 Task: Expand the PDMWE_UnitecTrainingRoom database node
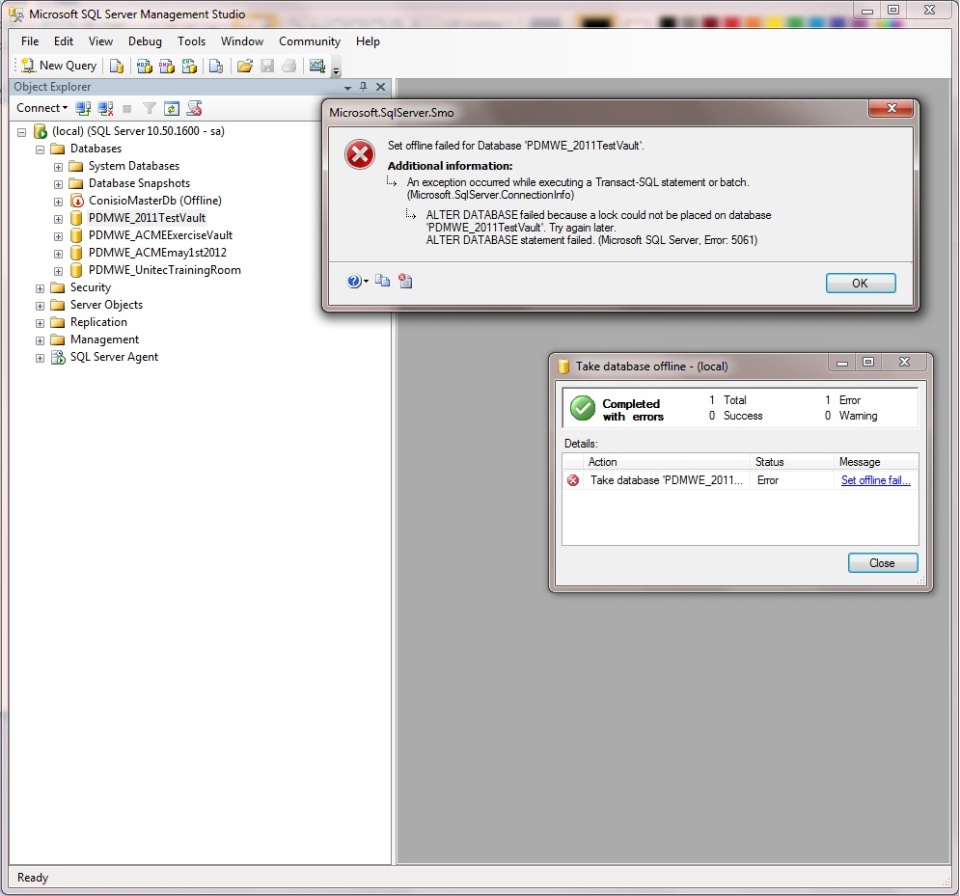58,271
